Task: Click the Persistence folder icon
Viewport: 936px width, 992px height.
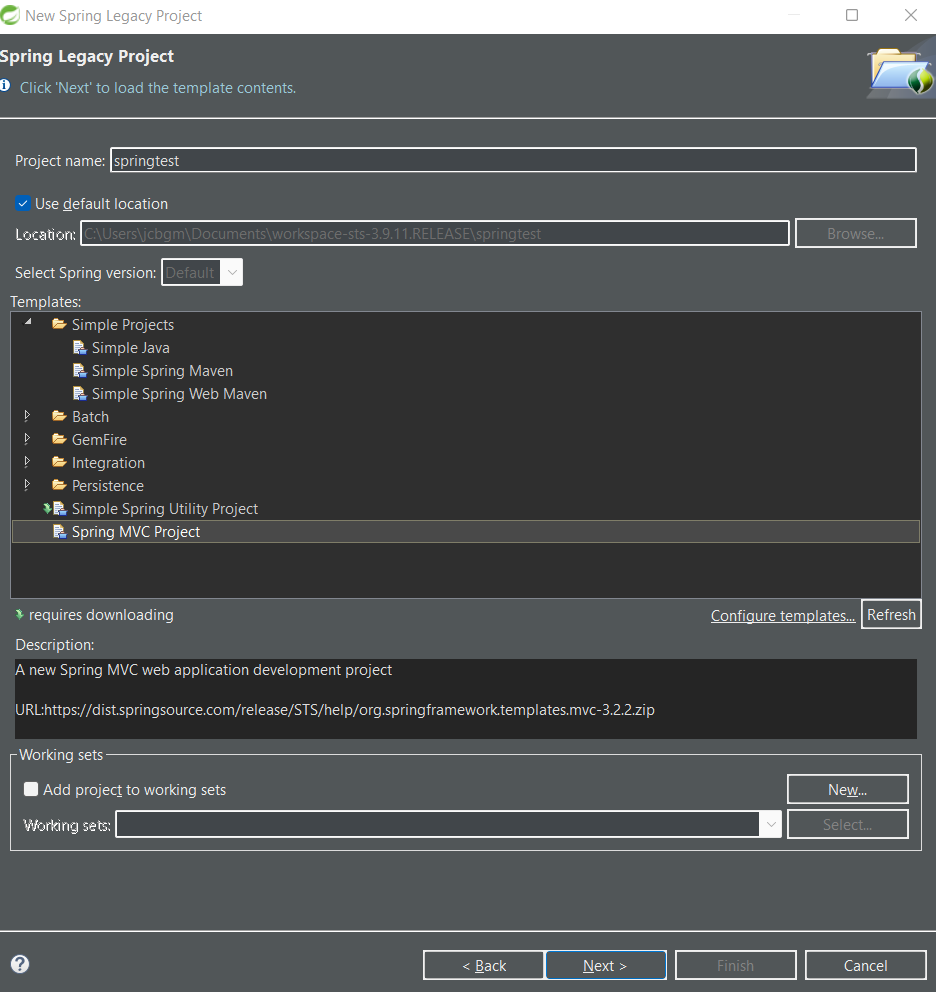Action: click(59, 485)
